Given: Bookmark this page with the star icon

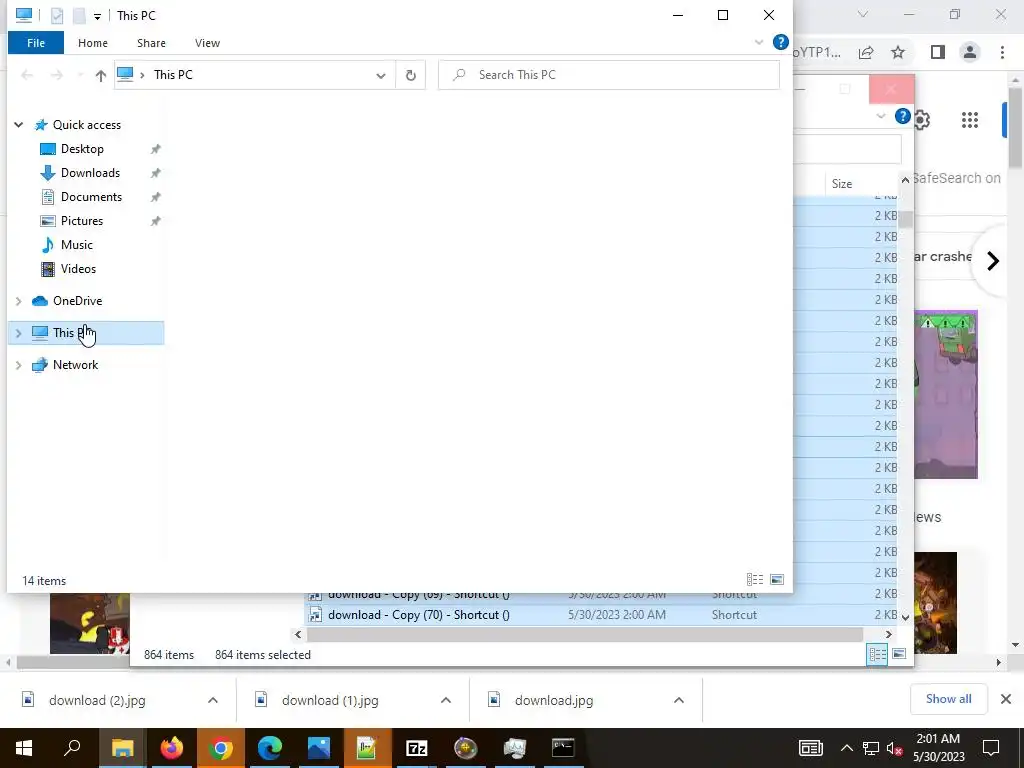Looking at the screenshot, I should coord(898,52).
